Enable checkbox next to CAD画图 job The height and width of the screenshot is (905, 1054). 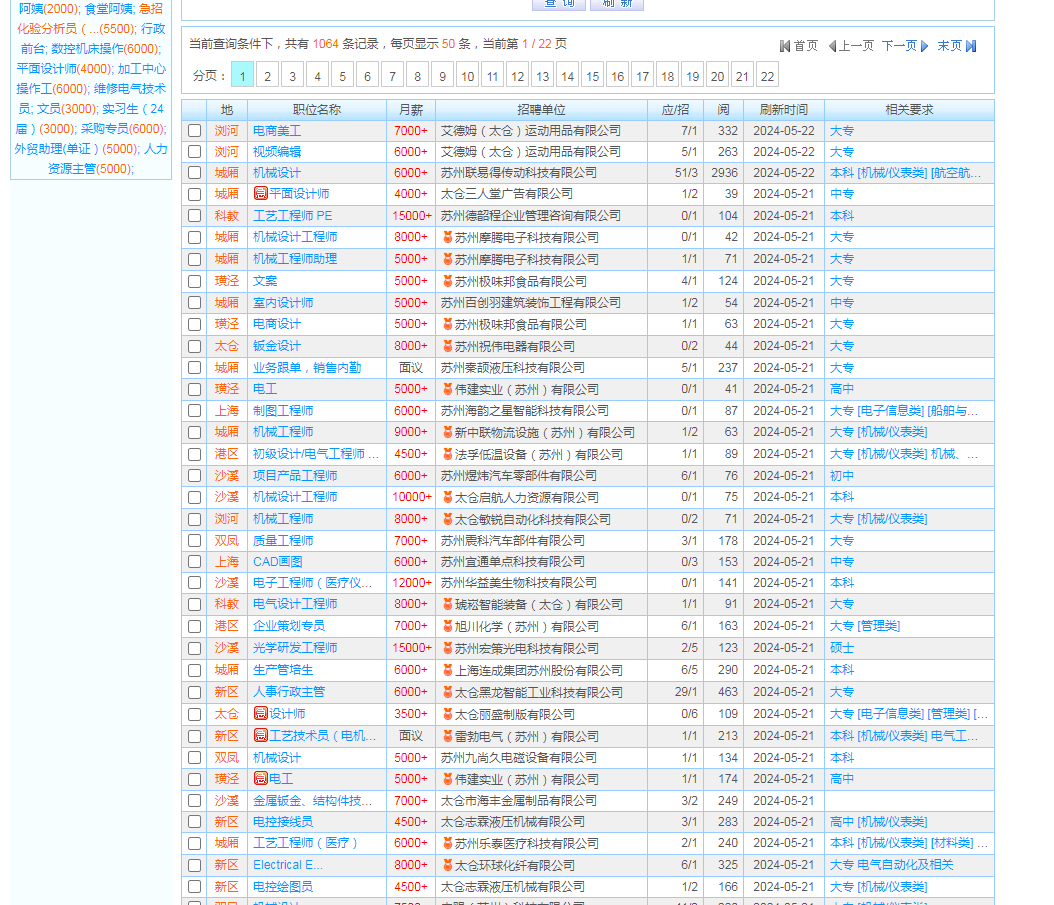[x=194, y=562]
